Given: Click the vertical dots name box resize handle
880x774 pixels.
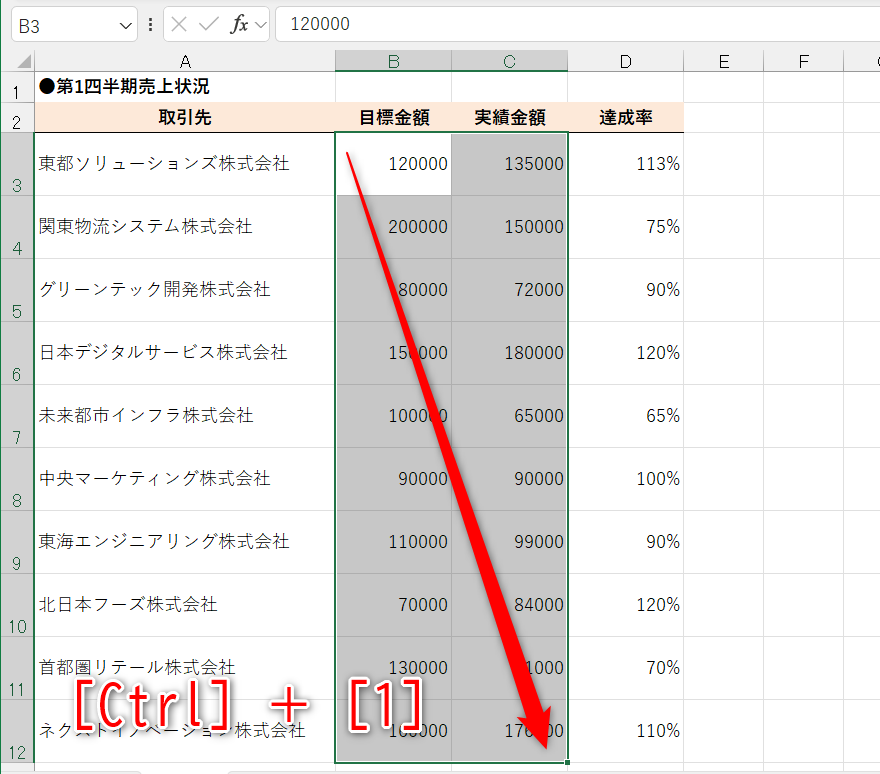Looking at the screenshot, I should [x=150, y=24].
